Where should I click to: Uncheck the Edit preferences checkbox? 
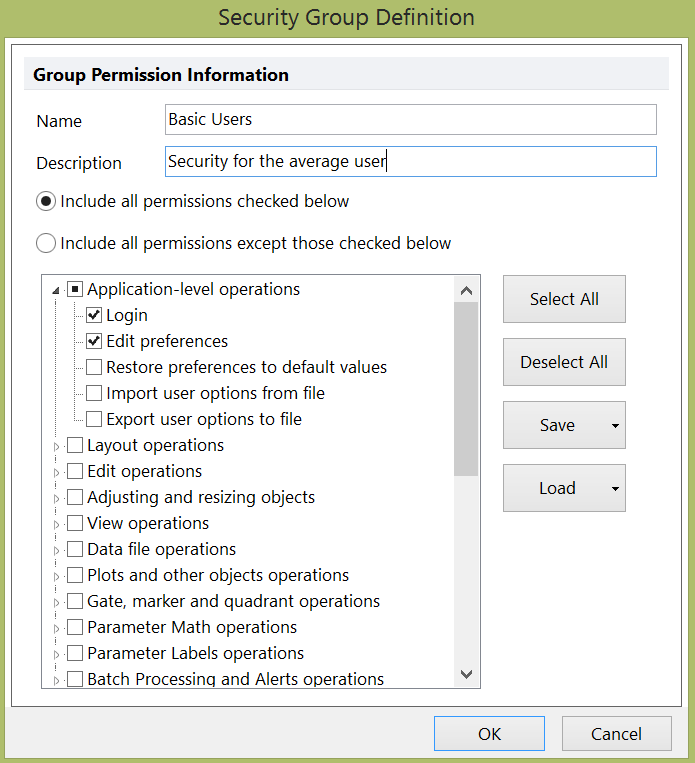pyautogui.click(x=94, y=341)
